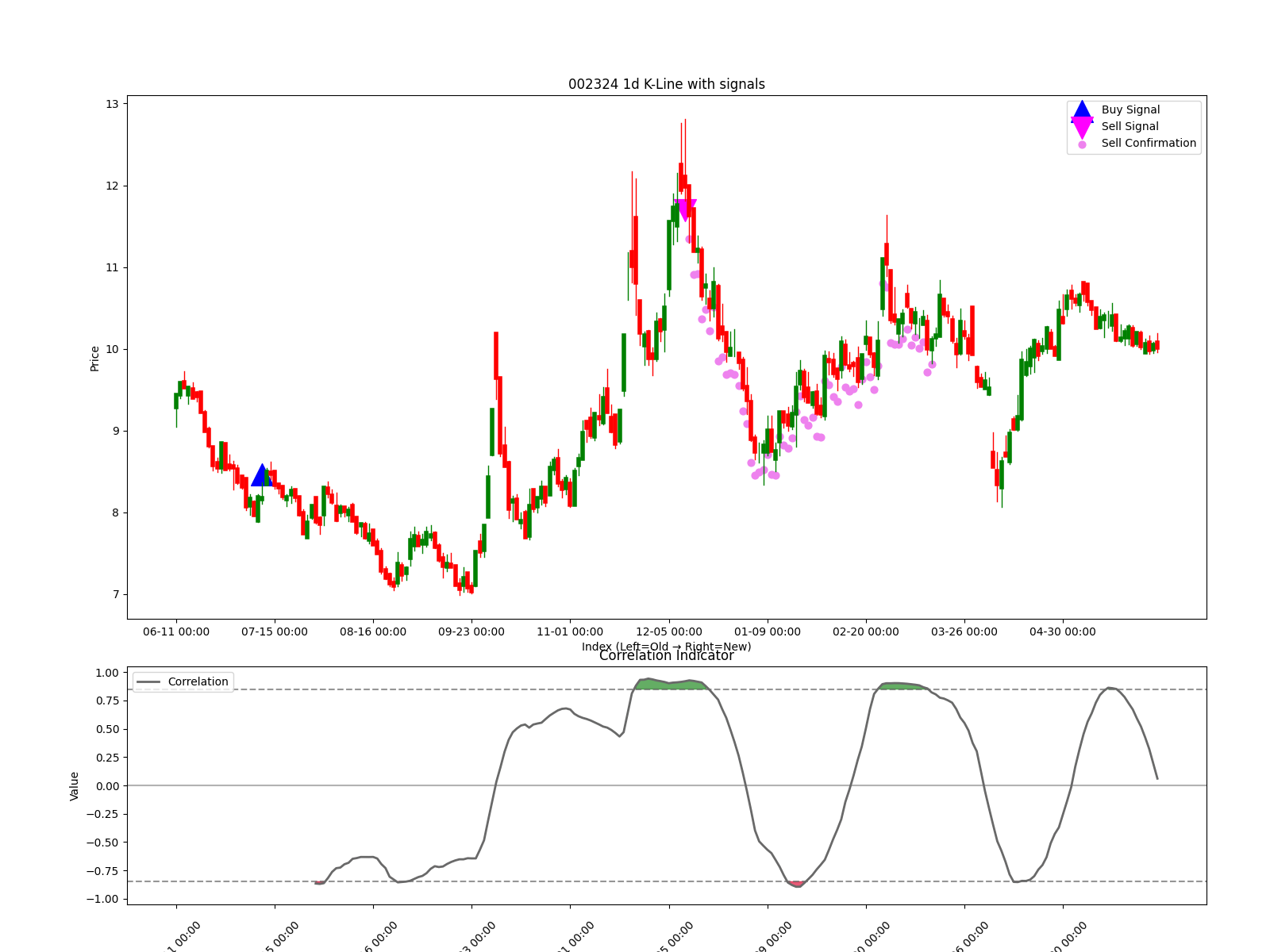Click the magenta Sell Signal triangle on the chart
The height and width of the screenshot is (952, 1270).
pos(685,210)
